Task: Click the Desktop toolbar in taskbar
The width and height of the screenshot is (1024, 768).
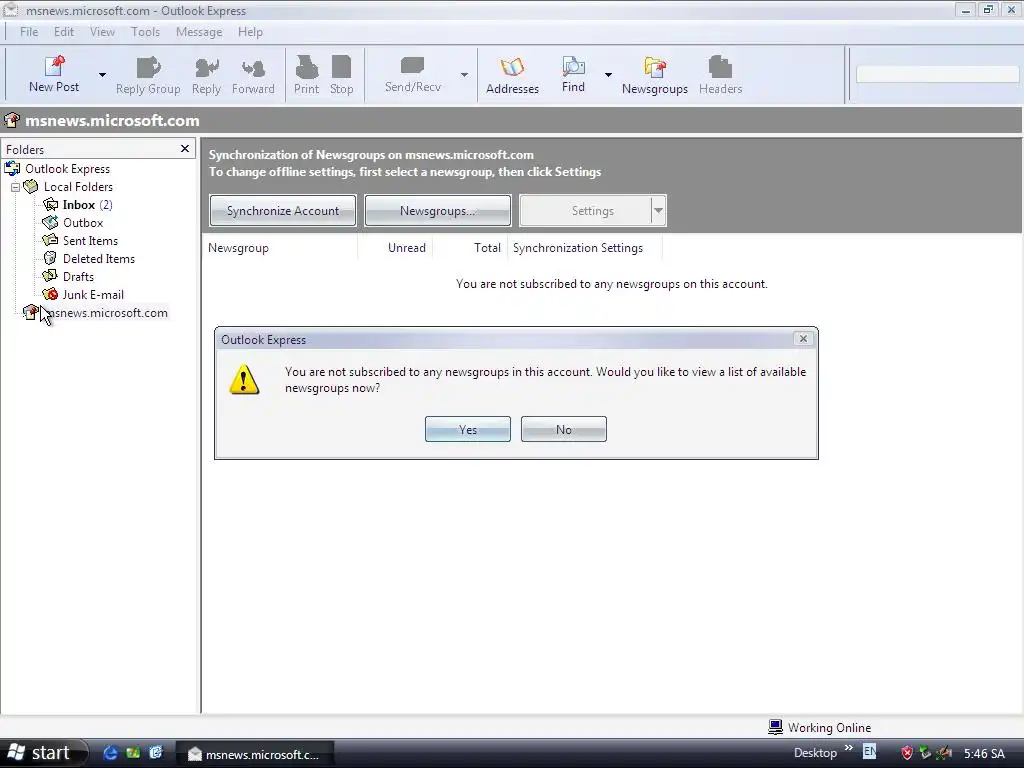Action: pyautogui.click(x=815, y=753)
